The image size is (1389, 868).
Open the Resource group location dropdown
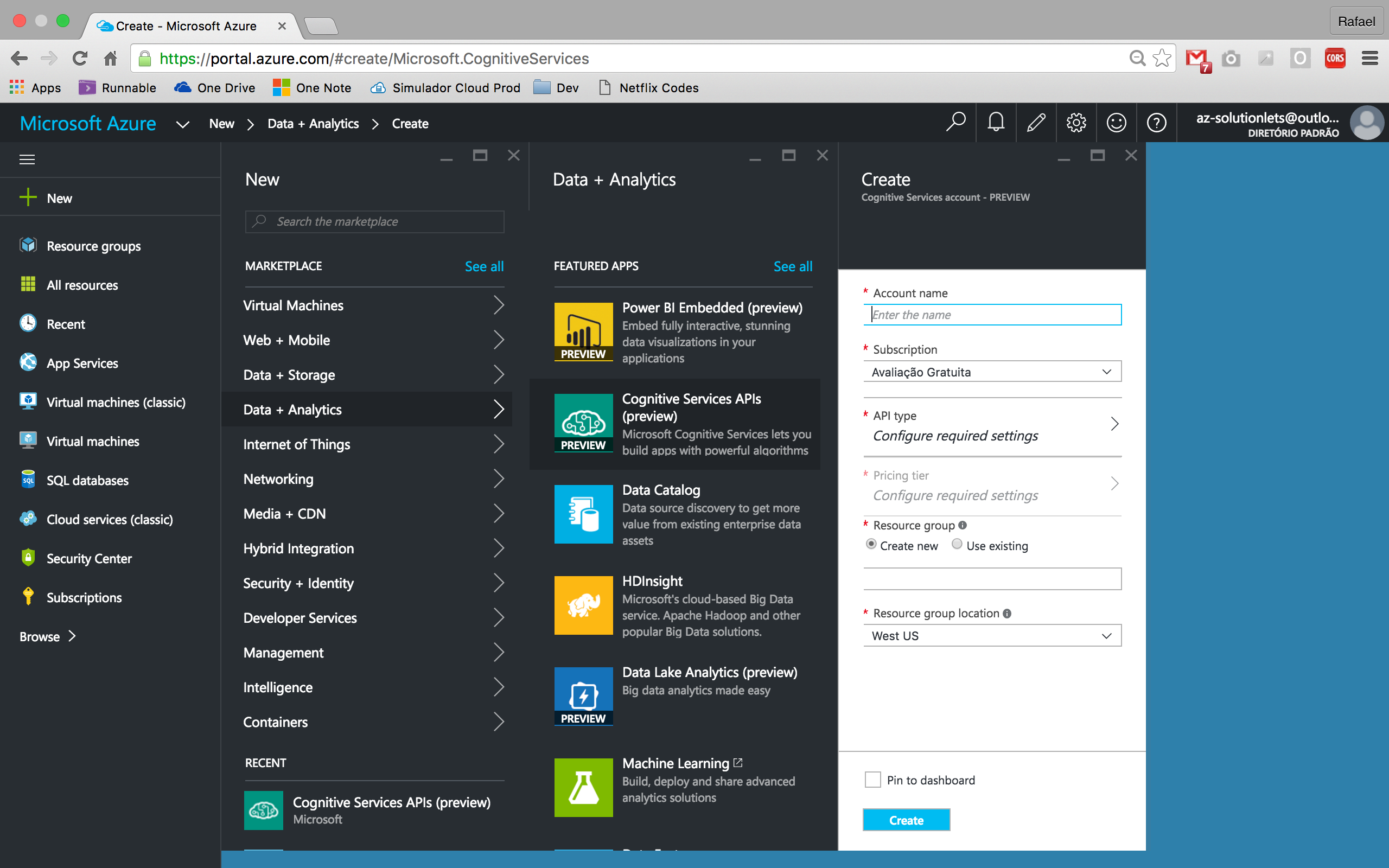click(992, 635)
